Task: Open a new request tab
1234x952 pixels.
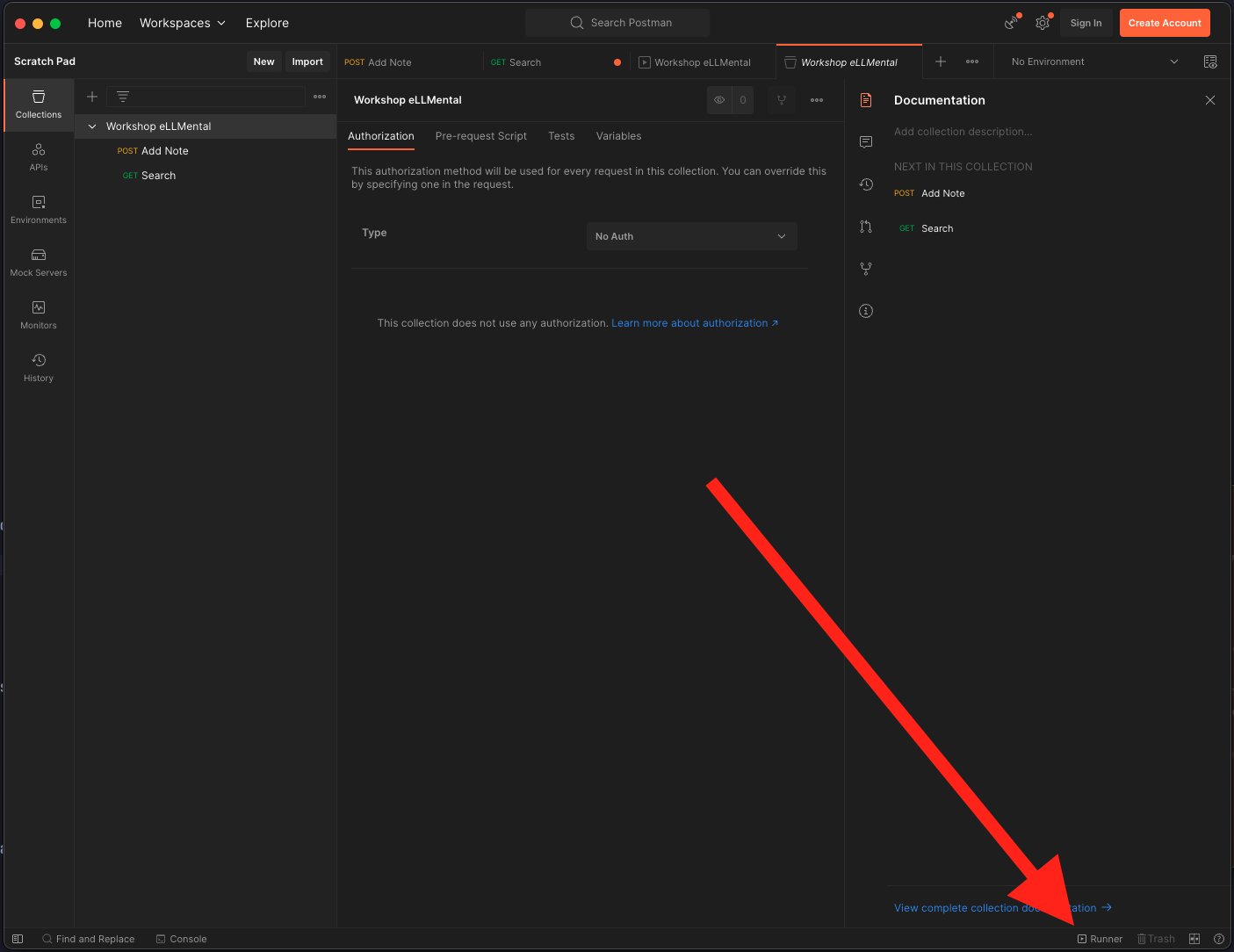Action: click(941, 61)
